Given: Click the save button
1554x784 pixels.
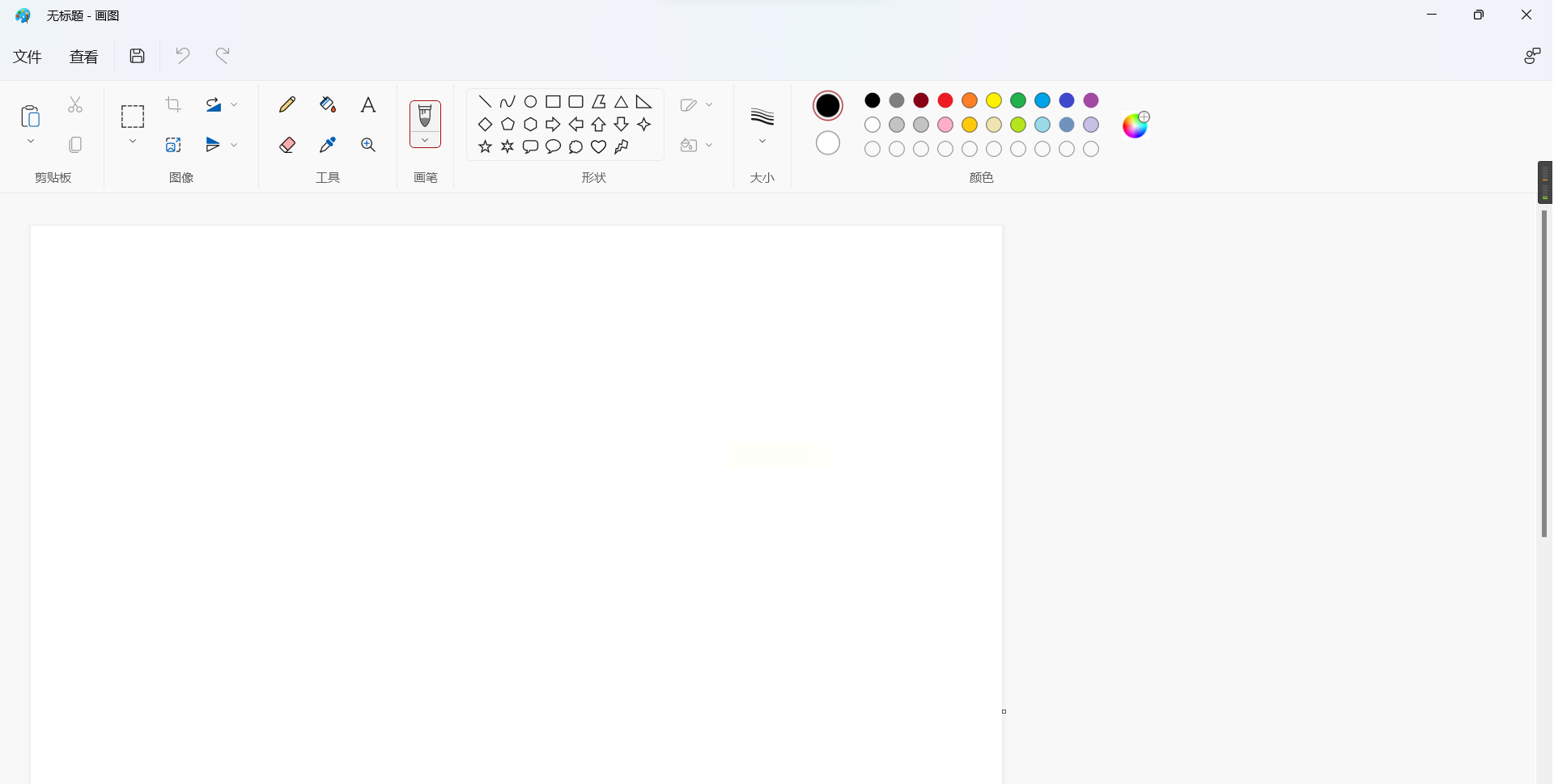Looking at the screenshot, I should pos(138,56).
